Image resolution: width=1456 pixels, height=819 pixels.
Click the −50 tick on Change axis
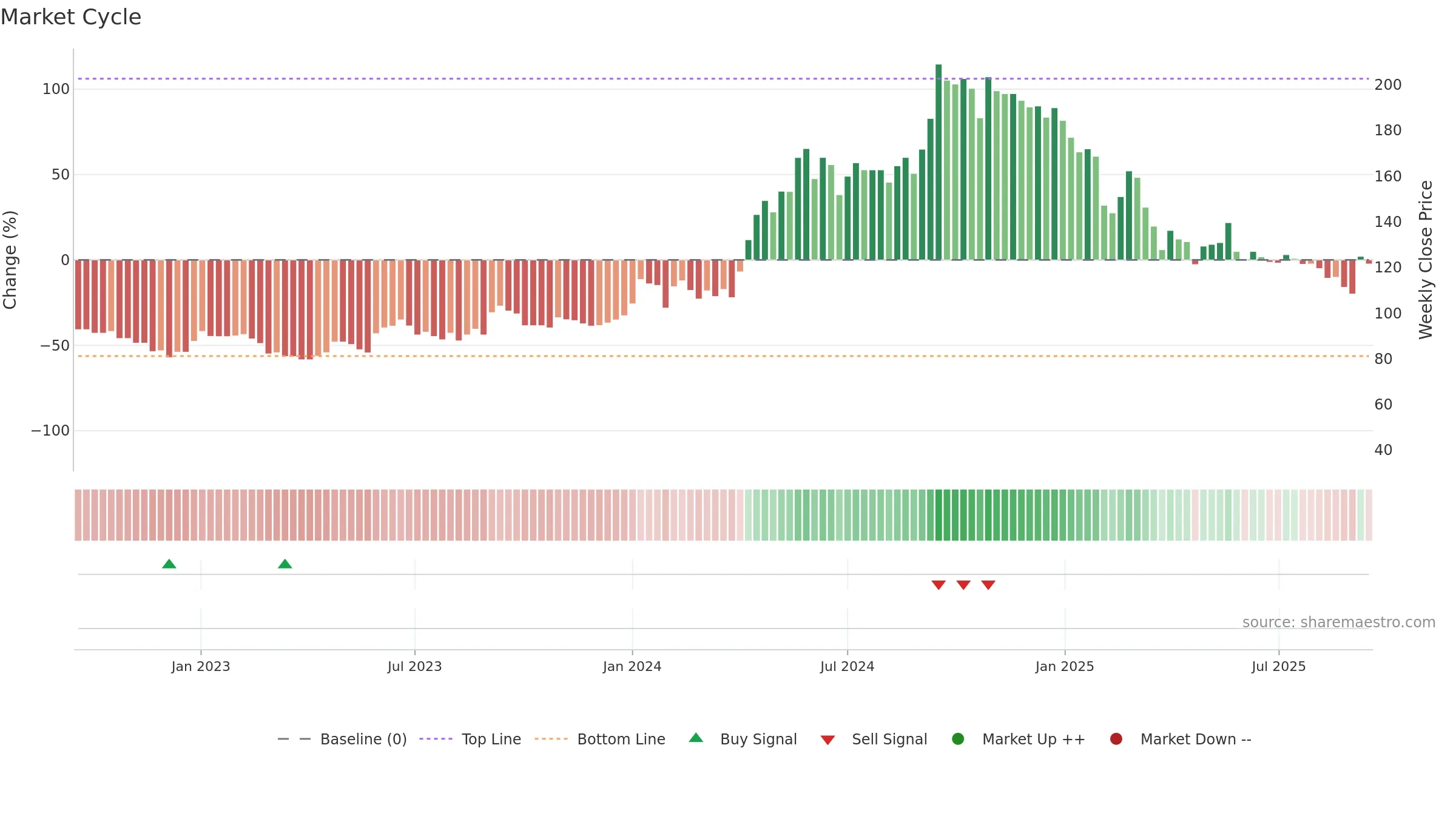click(55, 346)
